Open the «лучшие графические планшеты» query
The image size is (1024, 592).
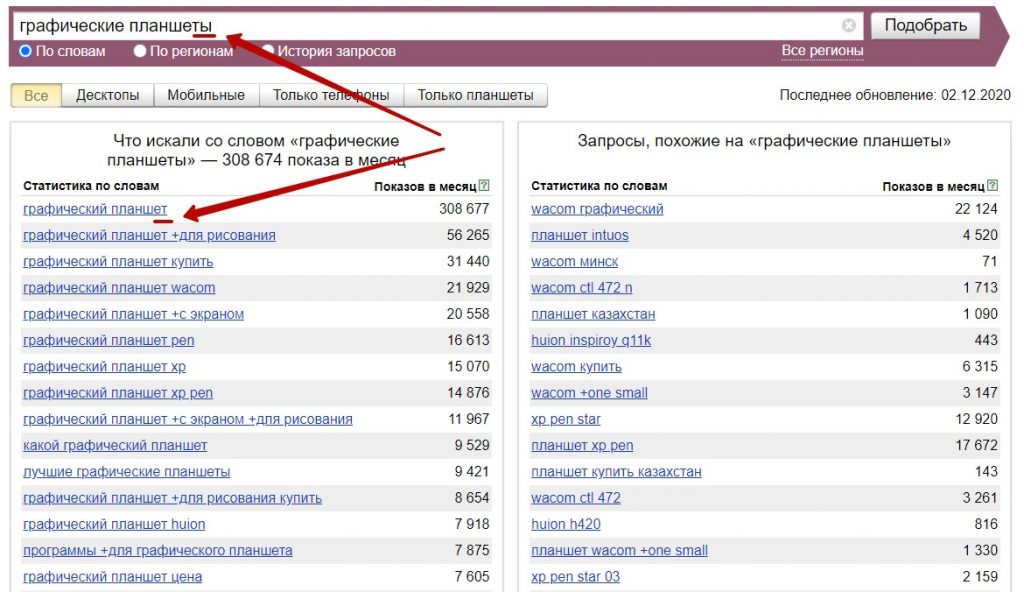(x=127, y=470)
